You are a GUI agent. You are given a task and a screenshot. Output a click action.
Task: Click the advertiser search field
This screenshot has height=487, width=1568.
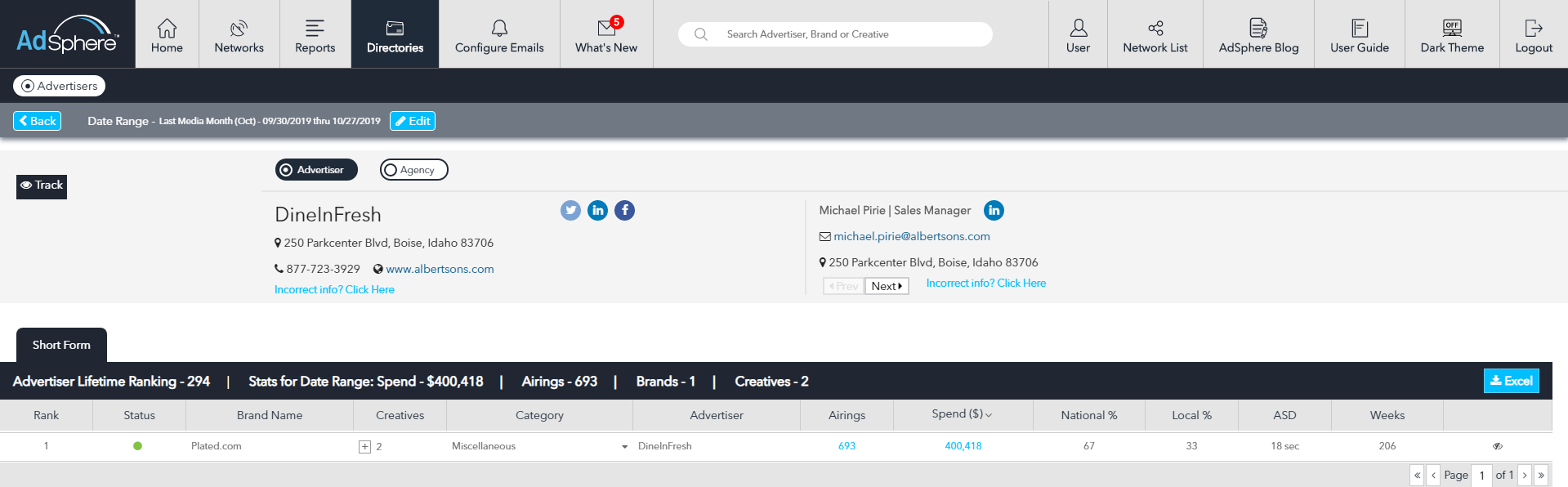pyautogui.click(x=842, y=34)
